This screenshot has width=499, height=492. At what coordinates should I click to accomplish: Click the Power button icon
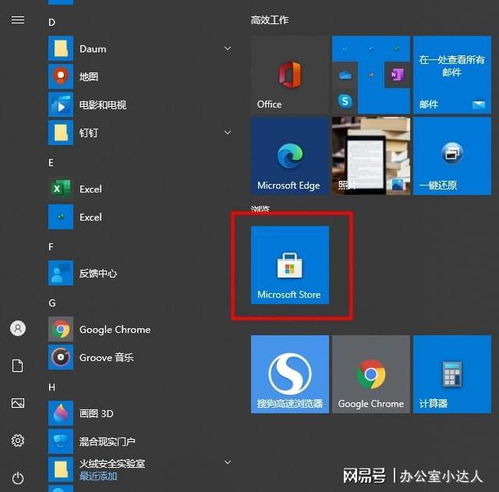pos(18,478)
